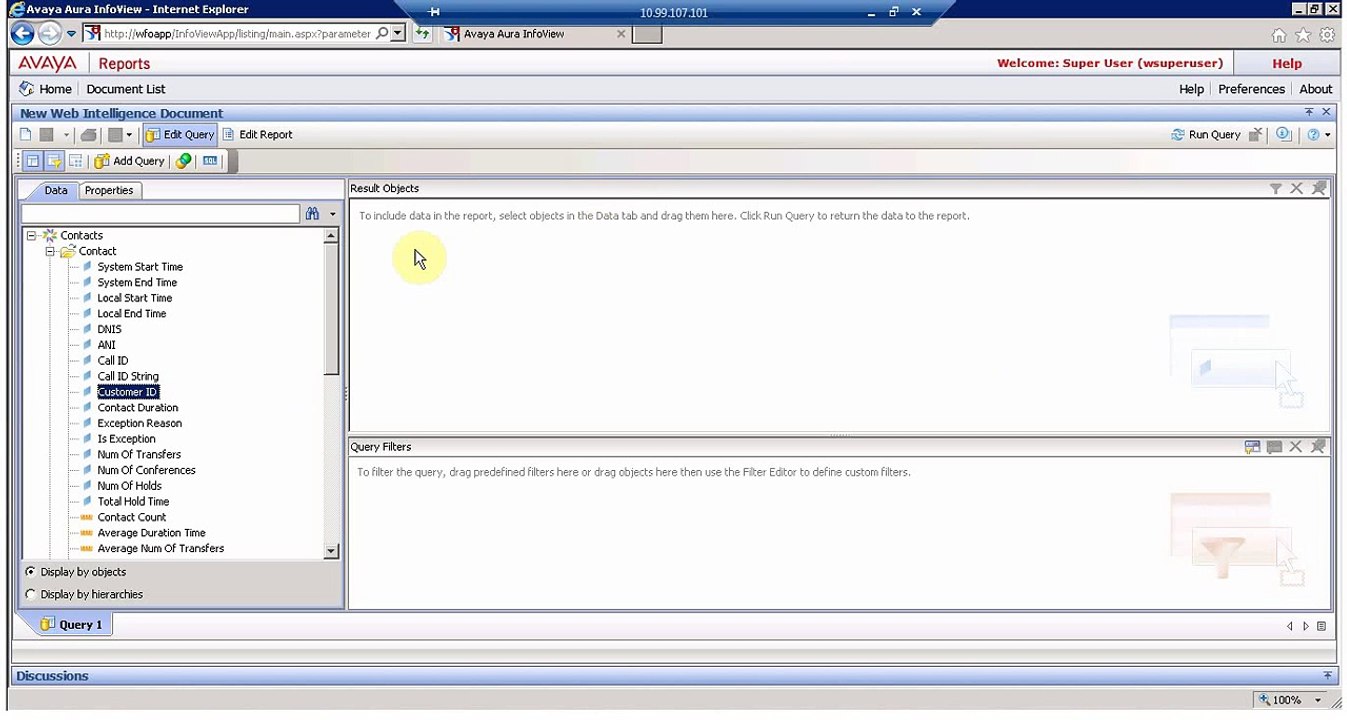The width and height of the screenshot is (1347, 720).
Task: Toggle the Scope of Analysis pane icon
Action: click(x=75, y=161)
